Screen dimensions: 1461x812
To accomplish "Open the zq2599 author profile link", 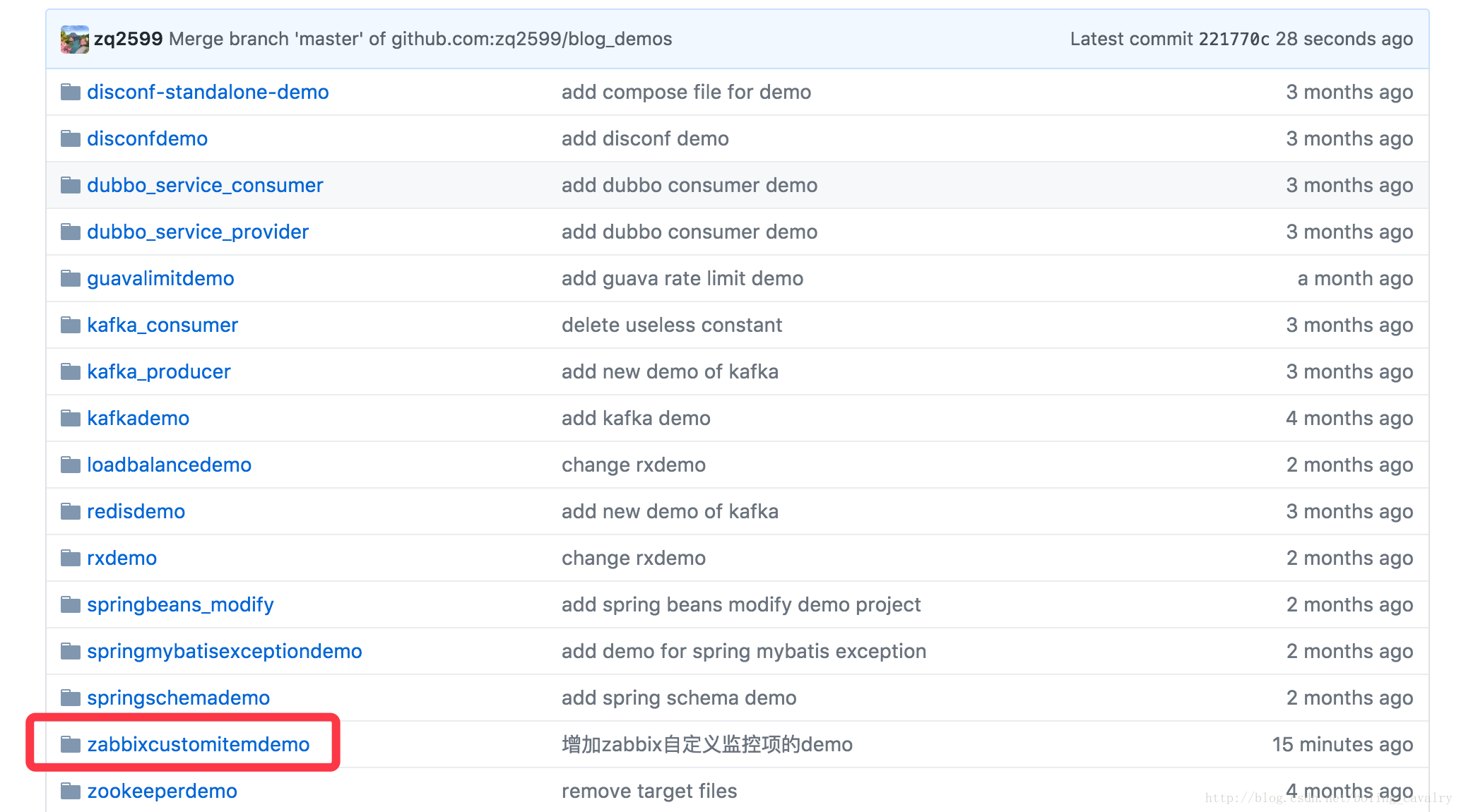I will (128, 39).
